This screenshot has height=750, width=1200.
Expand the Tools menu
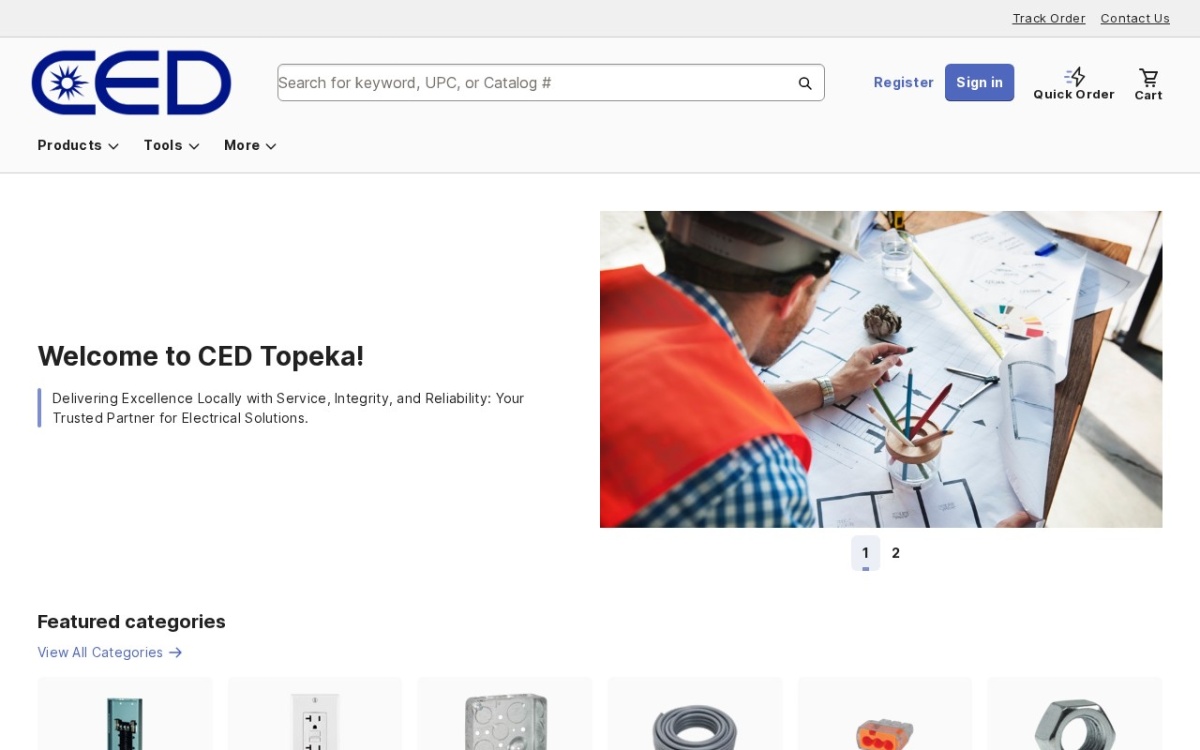(171, 146)
